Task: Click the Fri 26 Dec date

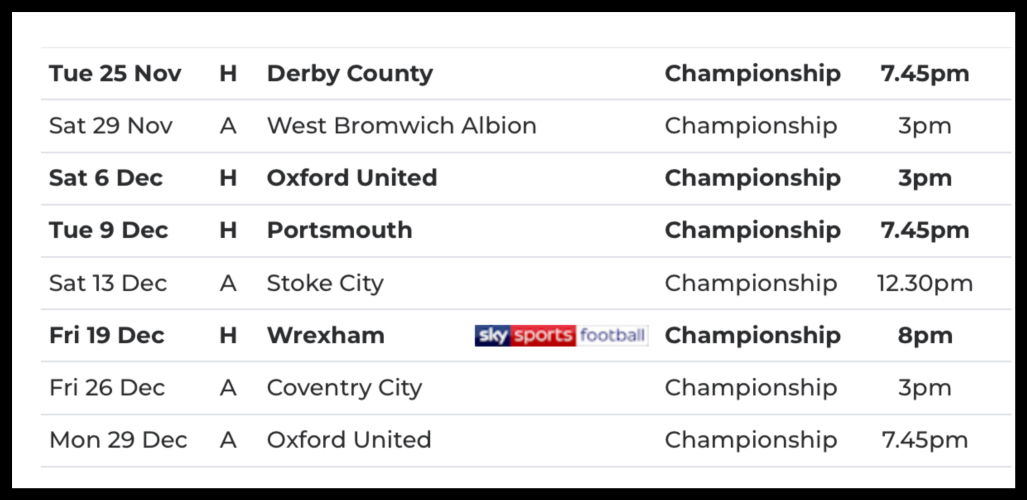Action: pyautogui.click(x=108, y=388)
